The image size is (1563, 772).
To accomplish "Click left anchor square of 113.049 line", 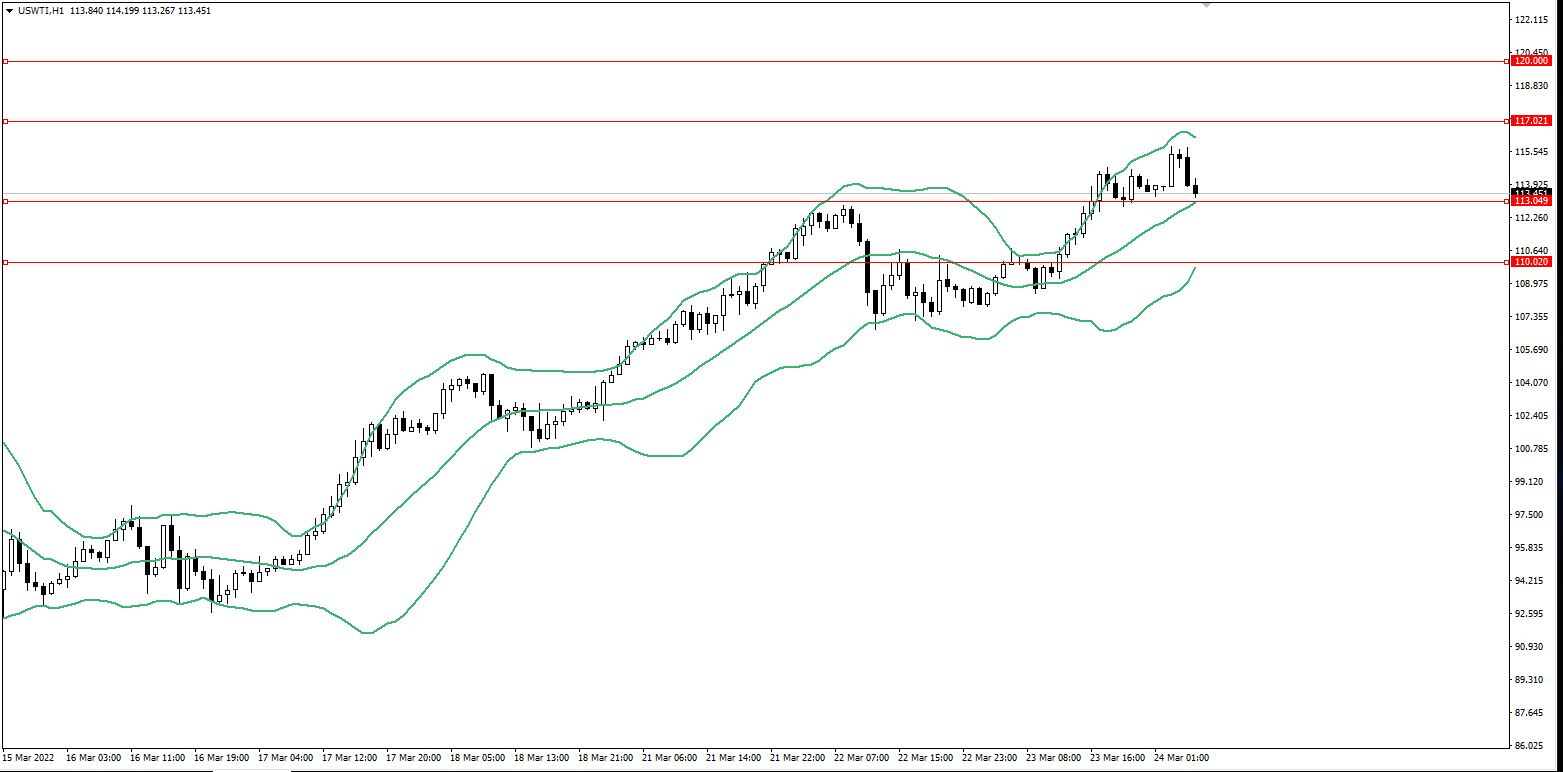I will [5, 201].
